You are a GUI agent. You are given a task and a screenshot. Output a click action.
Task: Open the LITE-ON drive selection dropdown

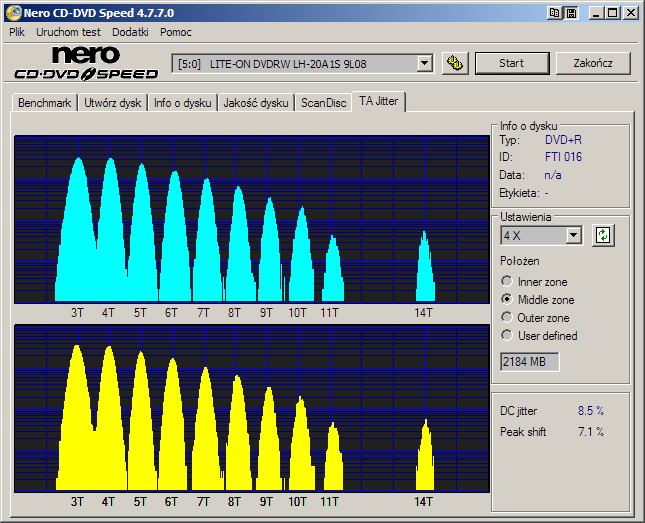click(x=424, y=64)
